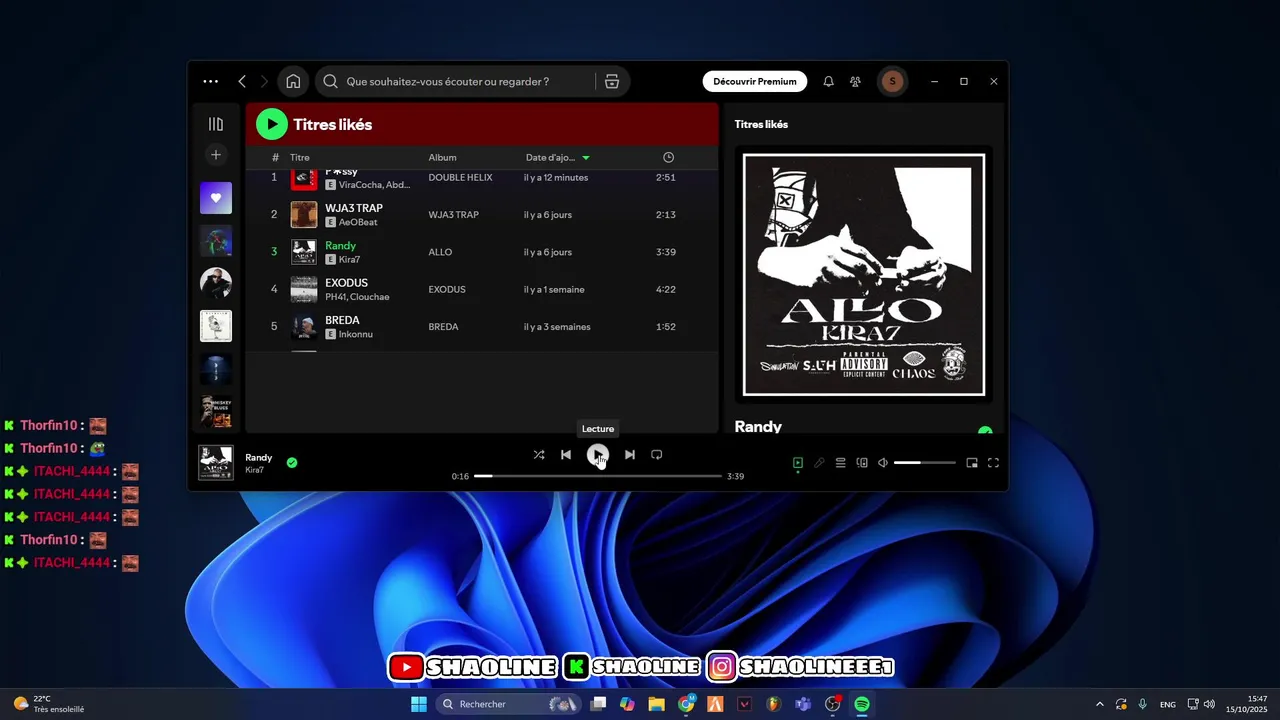Open File Explorer from the taskbar
This screenshot has height=720, width=1280.
click(656, 704)
